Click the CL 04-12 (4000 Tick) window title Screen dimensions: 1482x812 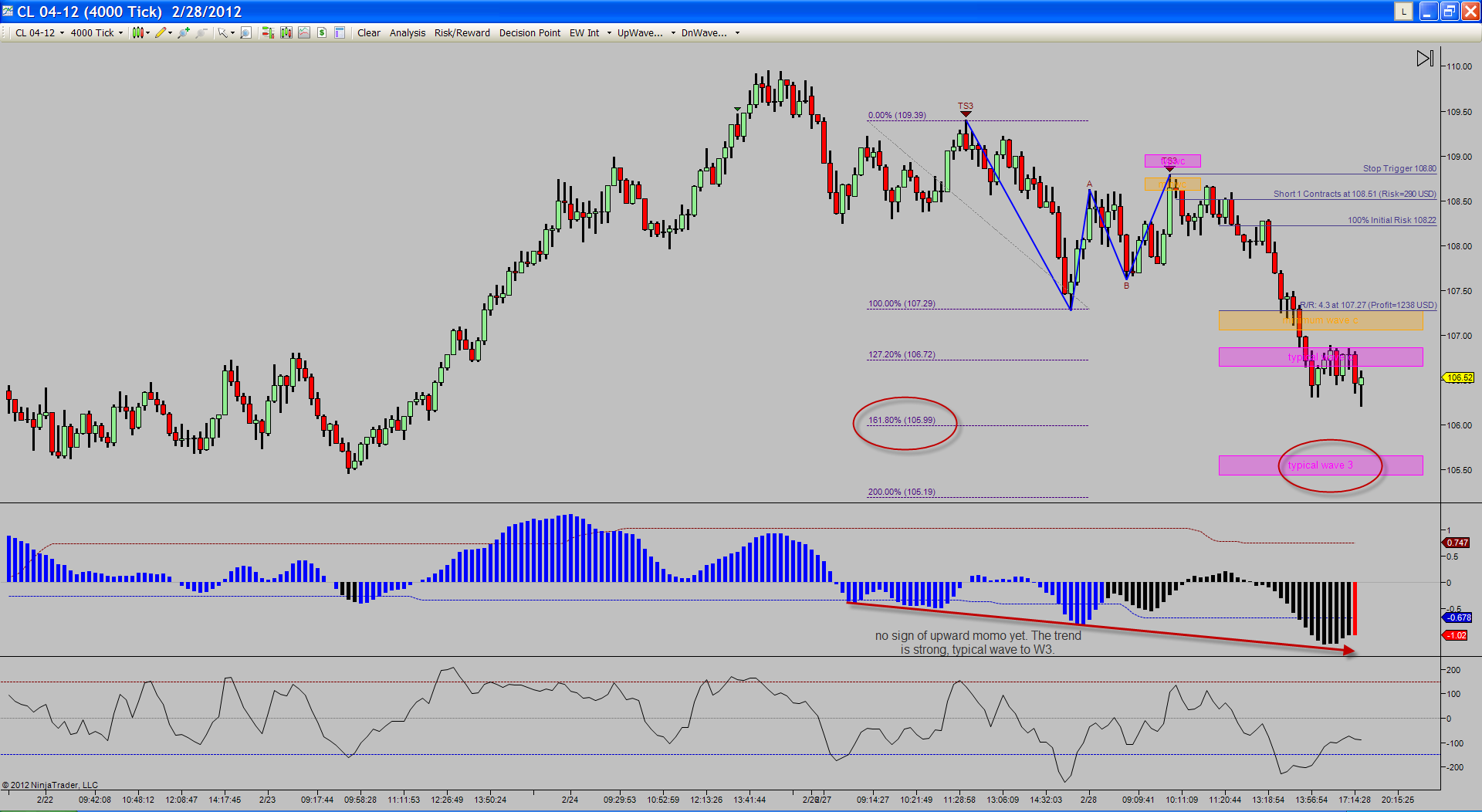[x=129, y=12]
